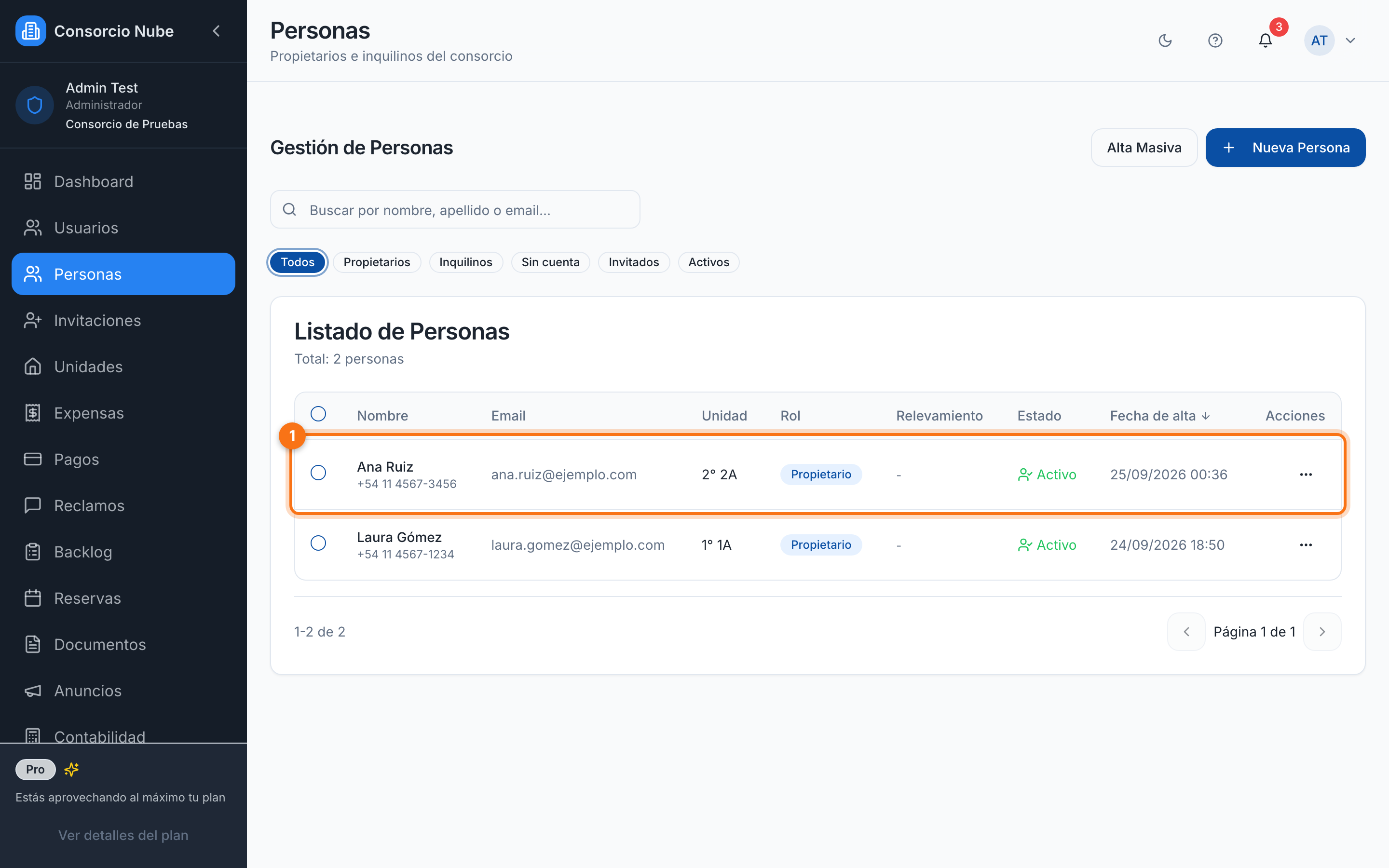Image resolution: width=1389 pixels, height=868 pixels.
Task: Navigate to Anuncios in sidebar
Action: 123,691
